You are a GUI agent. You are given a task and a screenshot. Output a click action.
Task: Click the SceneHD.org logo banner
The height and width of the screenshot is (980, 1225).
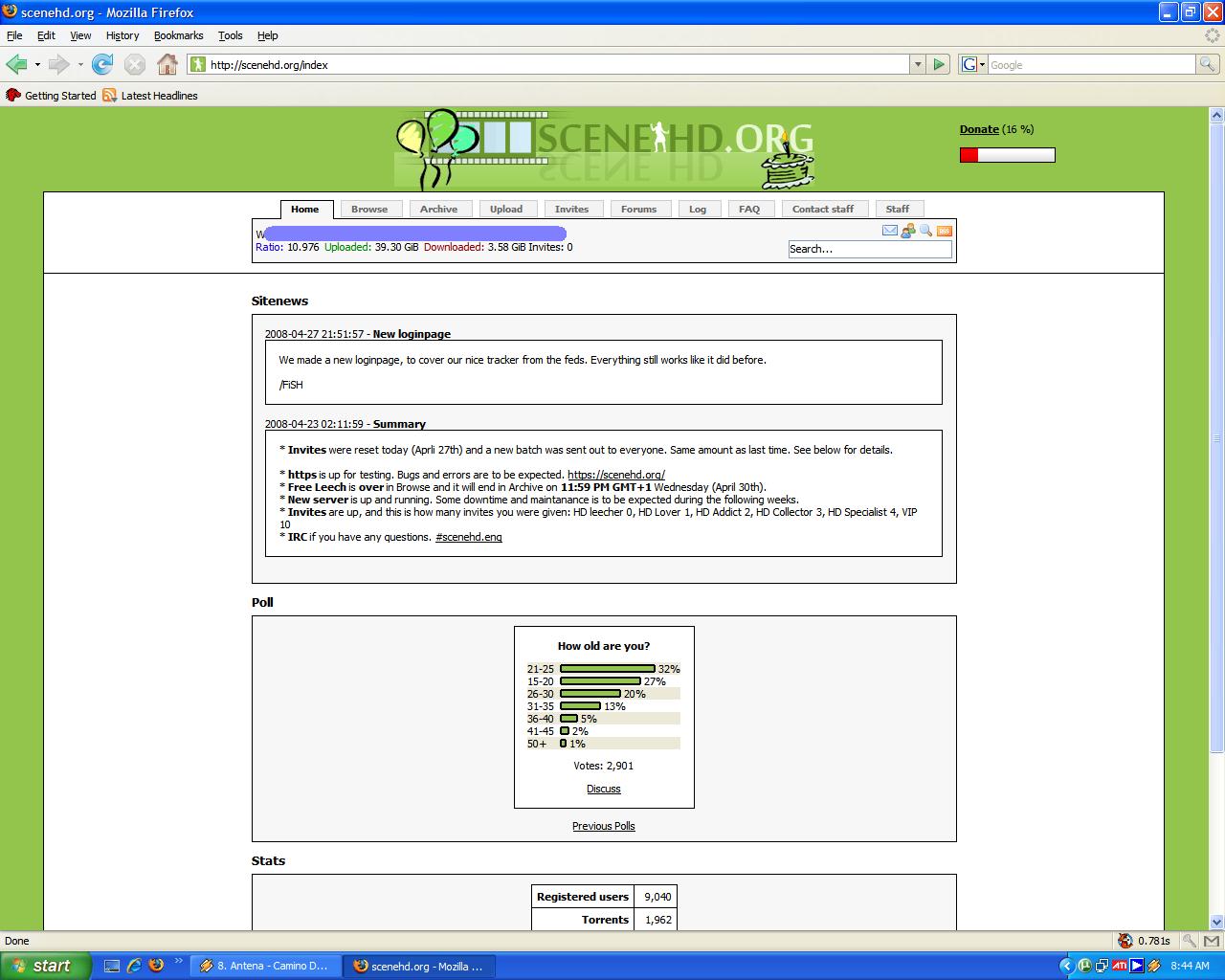[605, 149]
